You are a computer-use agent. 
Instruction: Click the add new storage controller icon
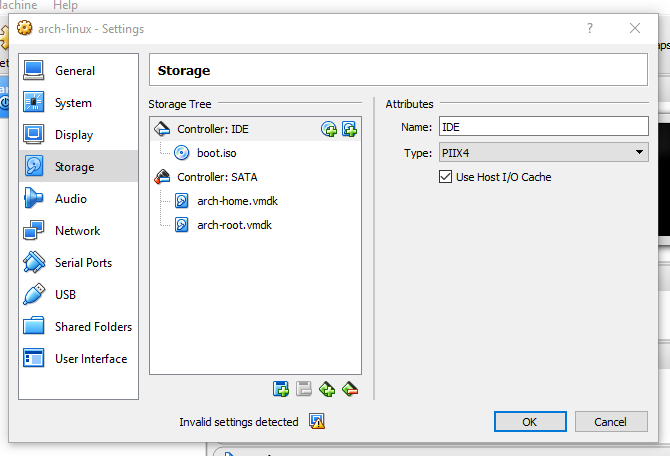point(281,389)
